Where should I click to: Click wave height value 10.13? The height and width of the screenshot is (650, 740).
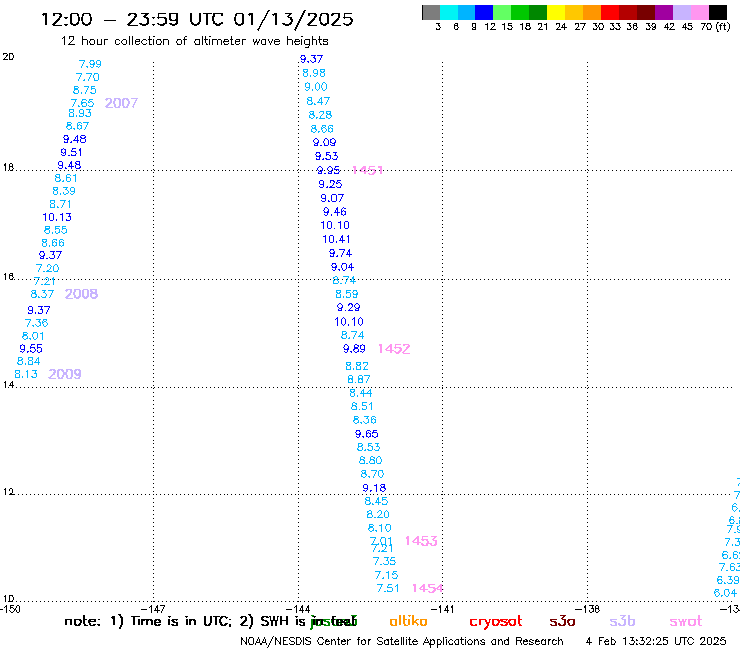(x=57, y=217)
